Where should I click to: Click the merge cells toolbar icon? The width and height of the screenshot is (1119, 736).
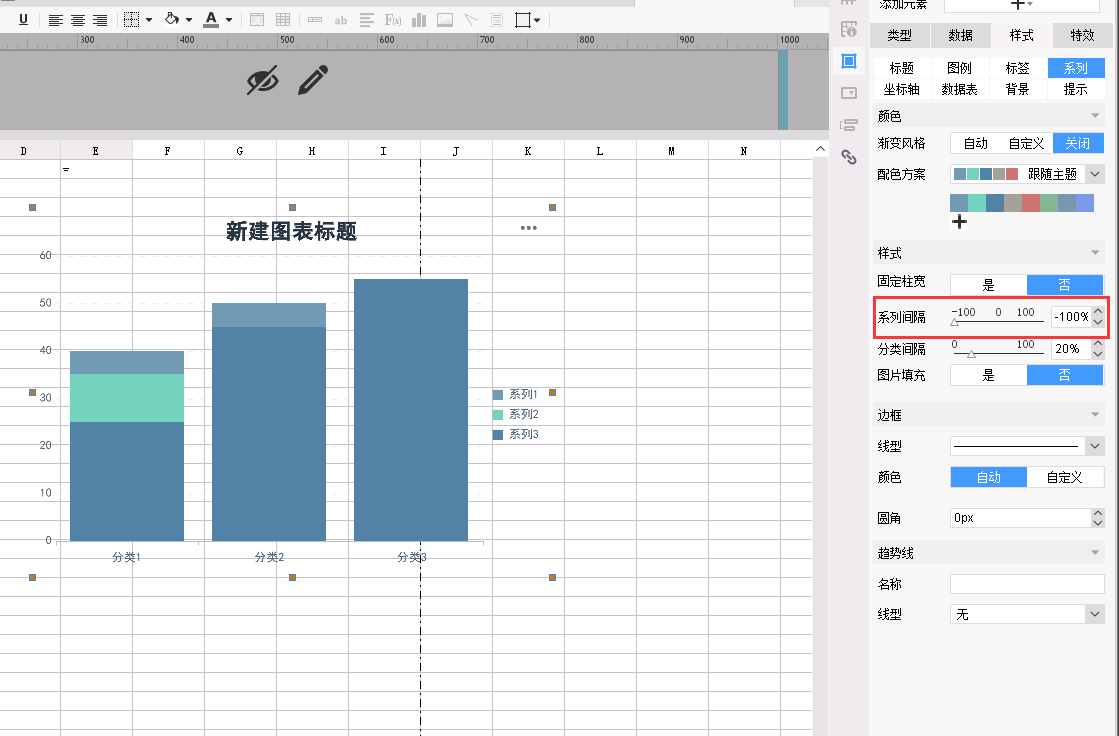tap(257, 20)
